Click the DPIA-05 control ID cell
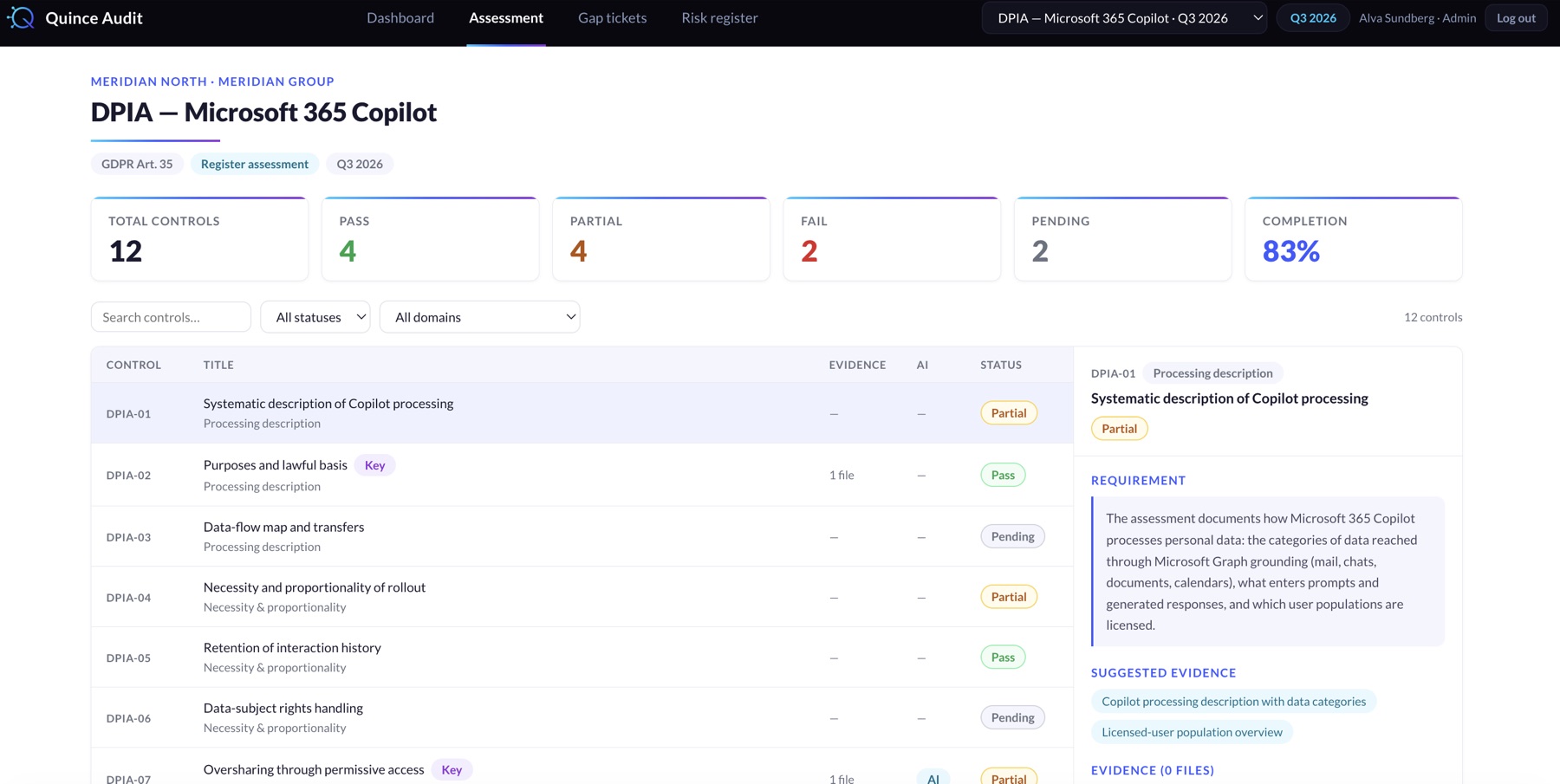The image size is (1560, 784). (128, 658)
